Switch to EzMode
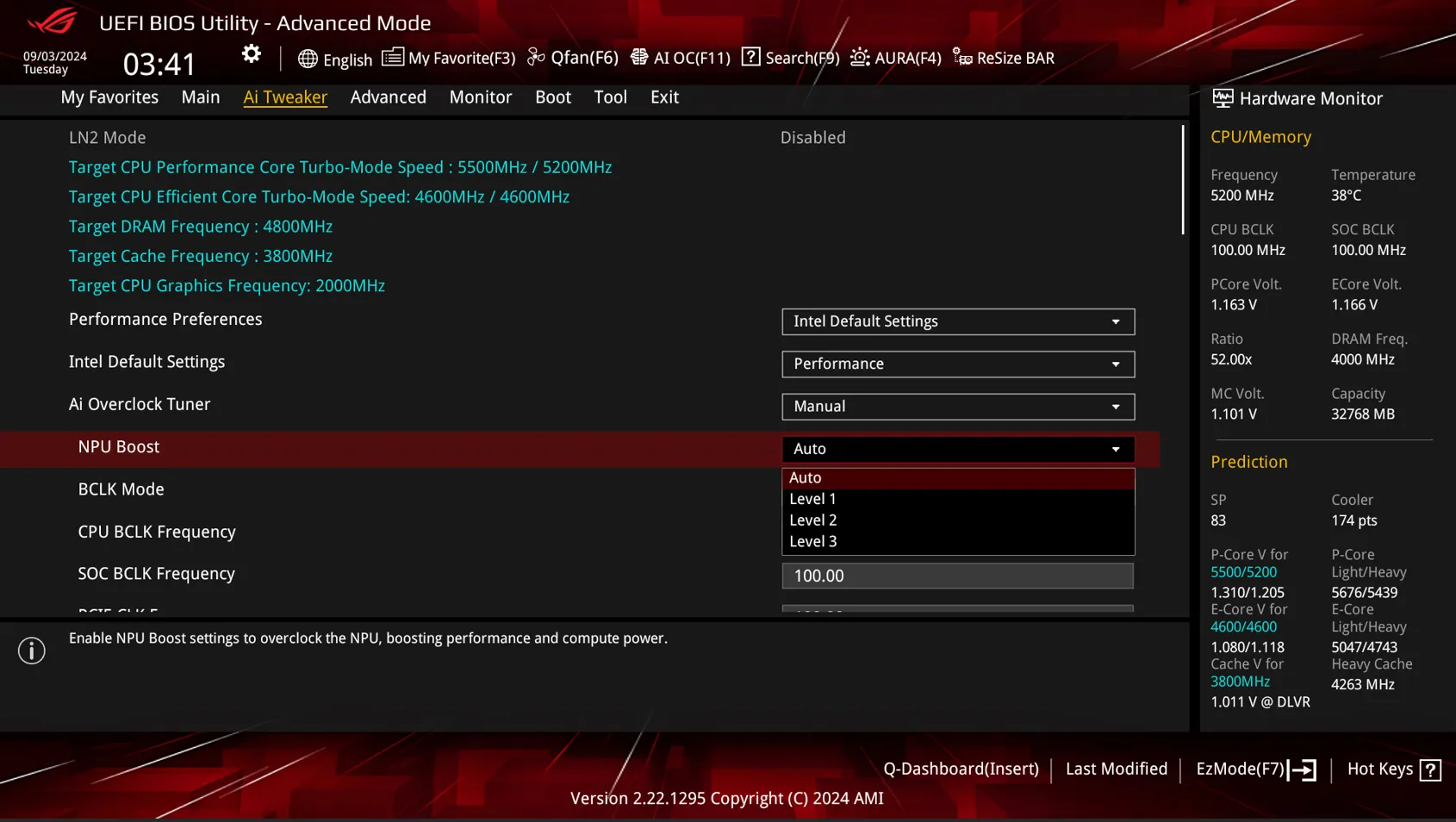Viewport: 1456px width, 822px height. [1255, 769]
